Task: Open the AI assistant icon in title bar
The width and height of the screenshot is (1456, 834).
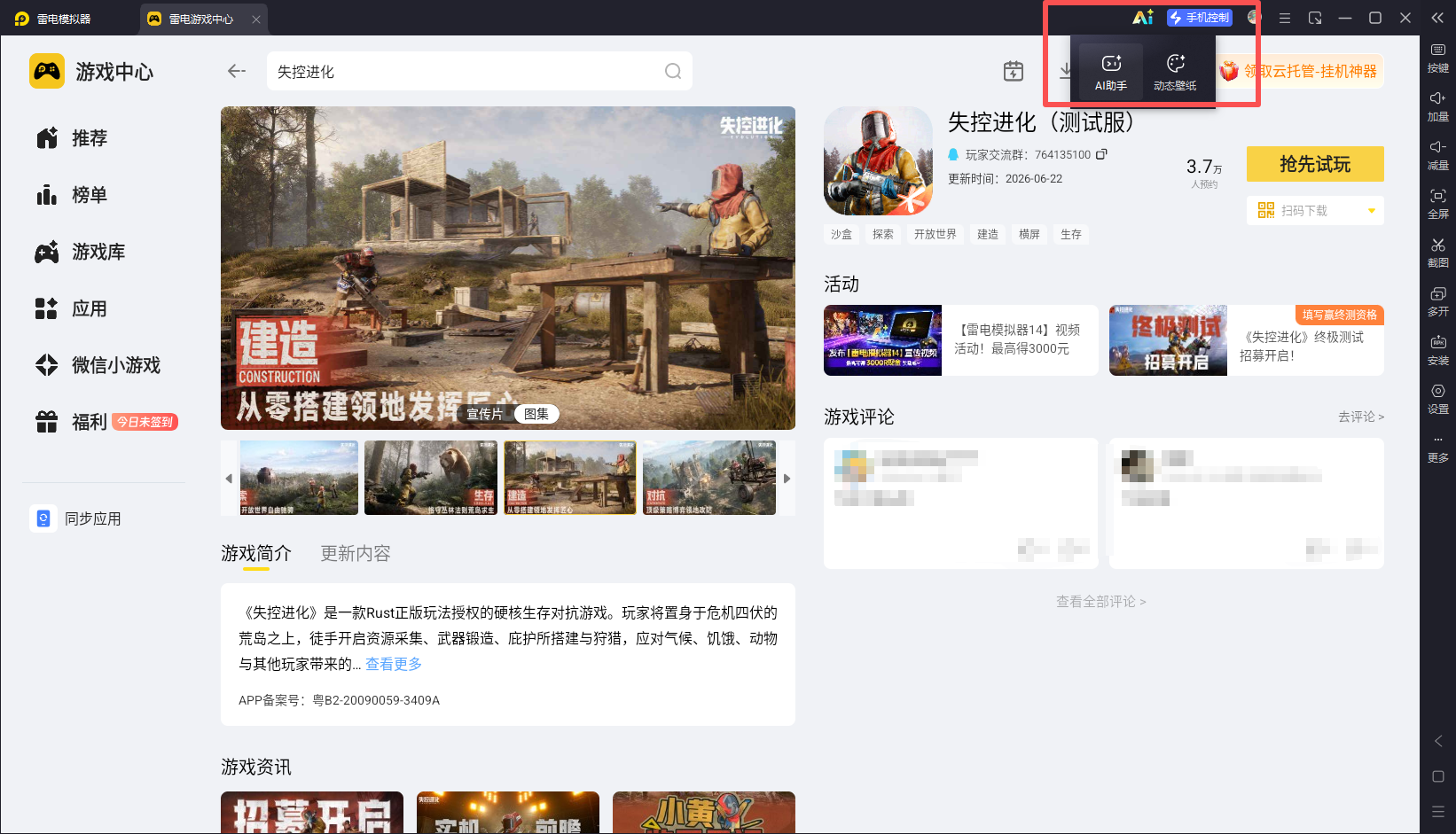Action: [x=1143, y=18]
